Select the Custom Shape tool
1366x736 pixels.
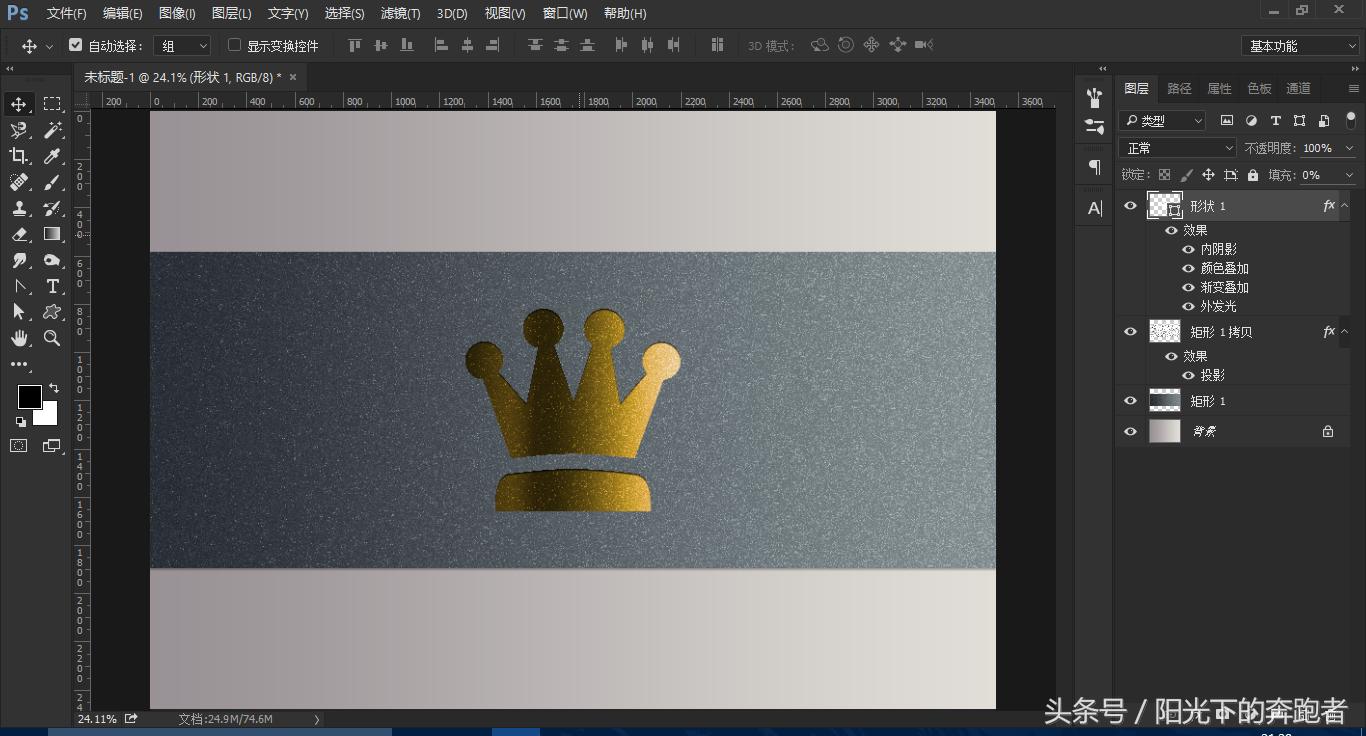[x=52, y=312]
